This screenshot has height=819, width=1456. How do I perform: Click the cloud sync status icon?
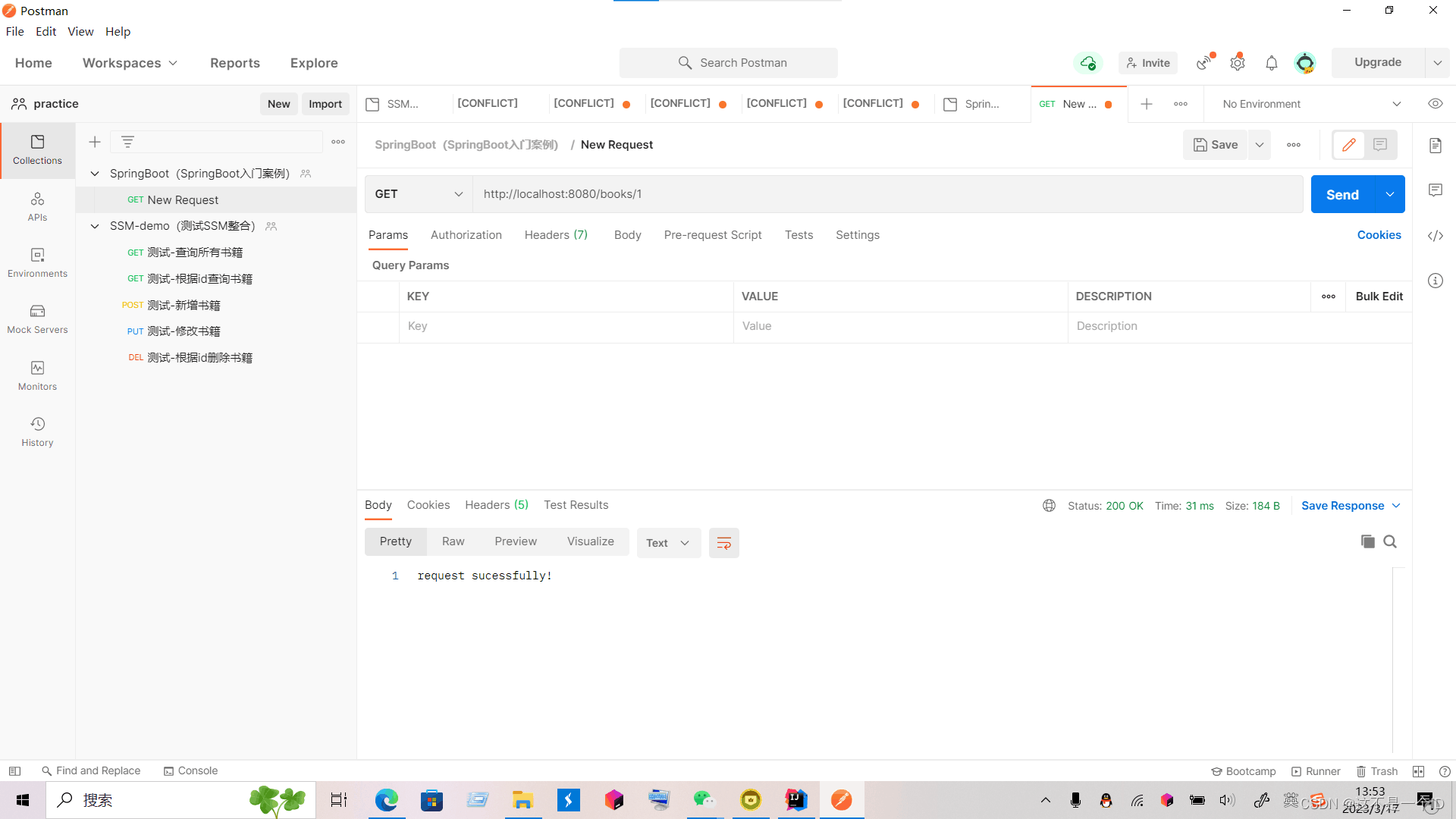pyautogui.click(x=1088, y=63)
